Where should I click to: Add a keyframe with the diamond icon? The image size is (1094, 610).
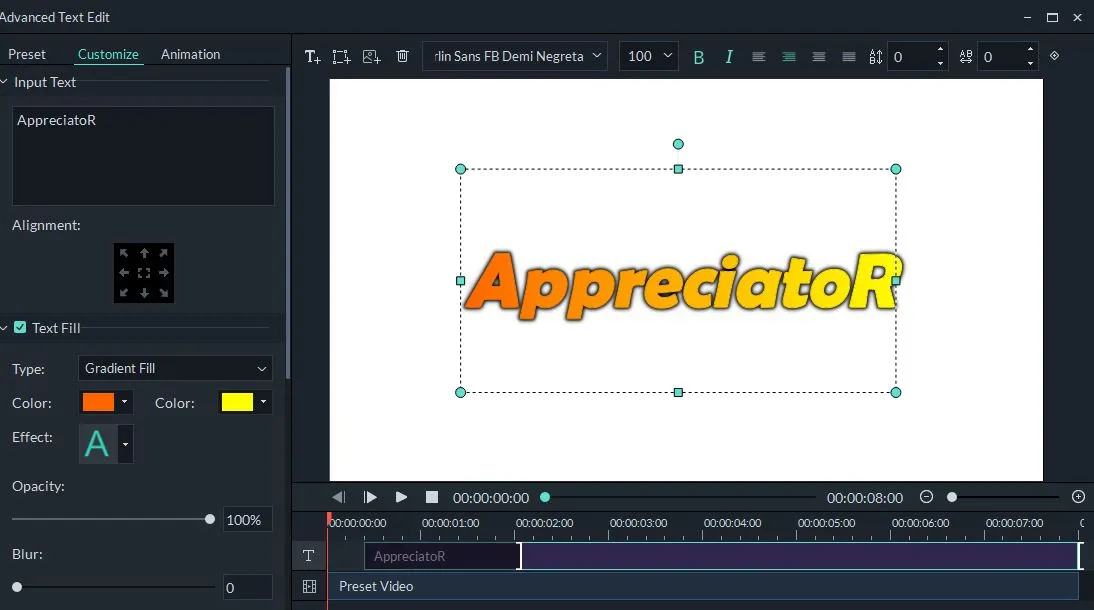pos(1054,55)
